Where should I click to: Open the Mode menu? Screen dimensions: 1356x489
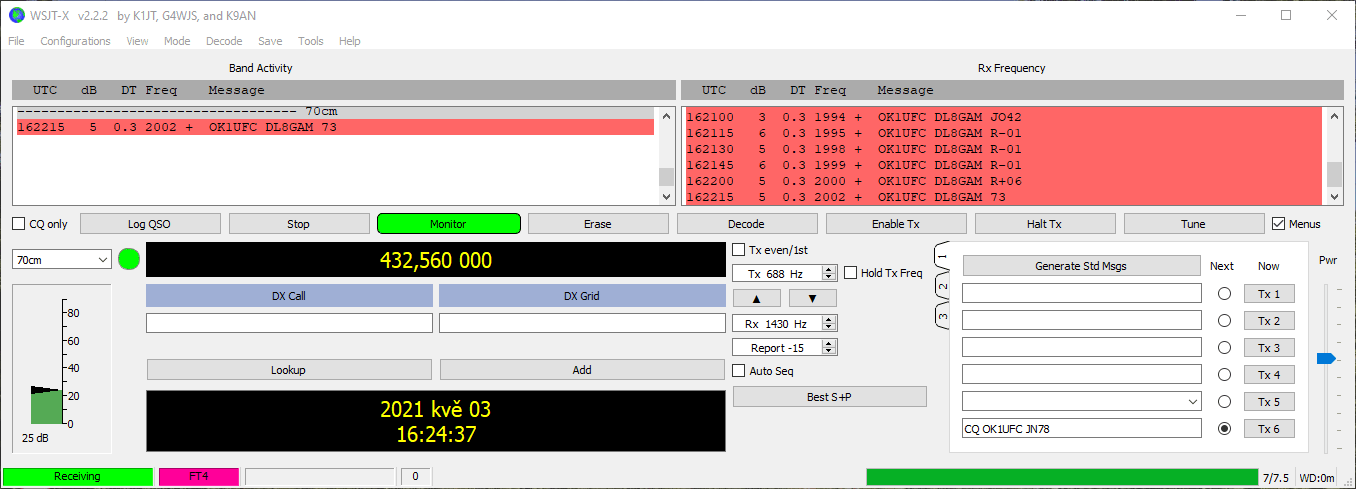(177, 41)
